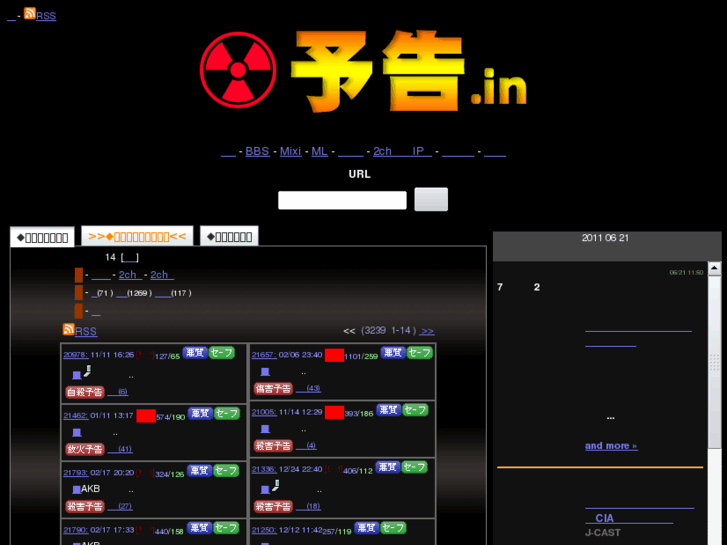727x545 pixels.
Task: Open post number 21462
Action: coord(76,416)
